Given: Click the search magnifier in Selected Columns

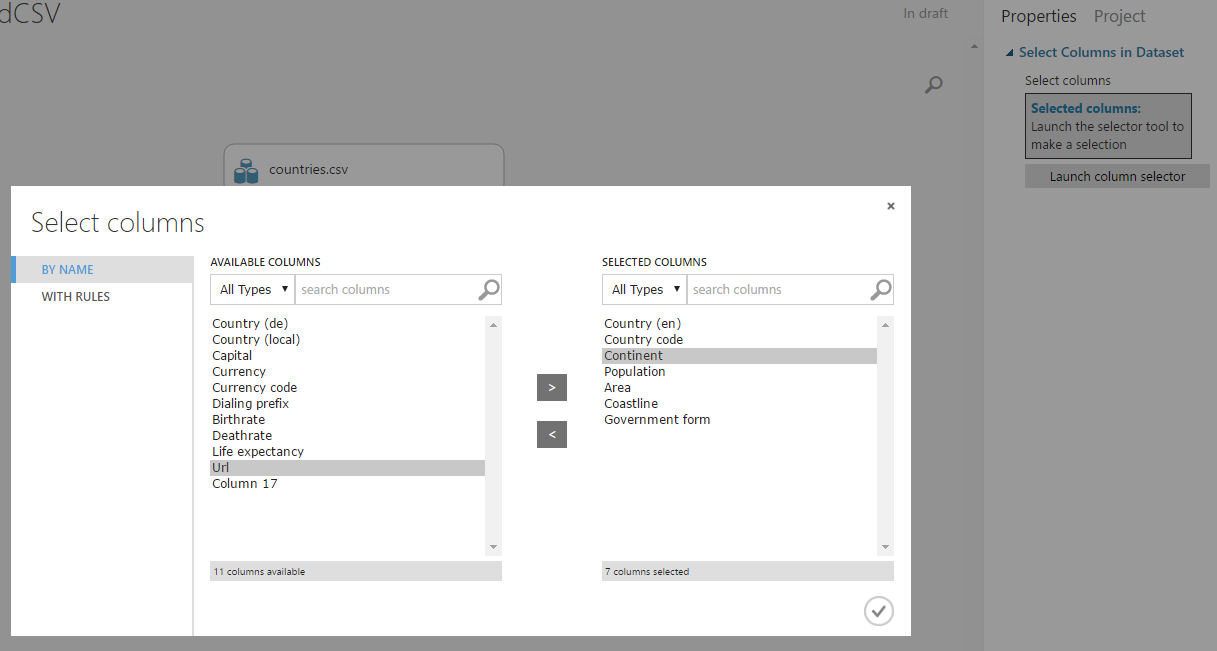Looking at the screenshot, I should click(x=880, y=289).
